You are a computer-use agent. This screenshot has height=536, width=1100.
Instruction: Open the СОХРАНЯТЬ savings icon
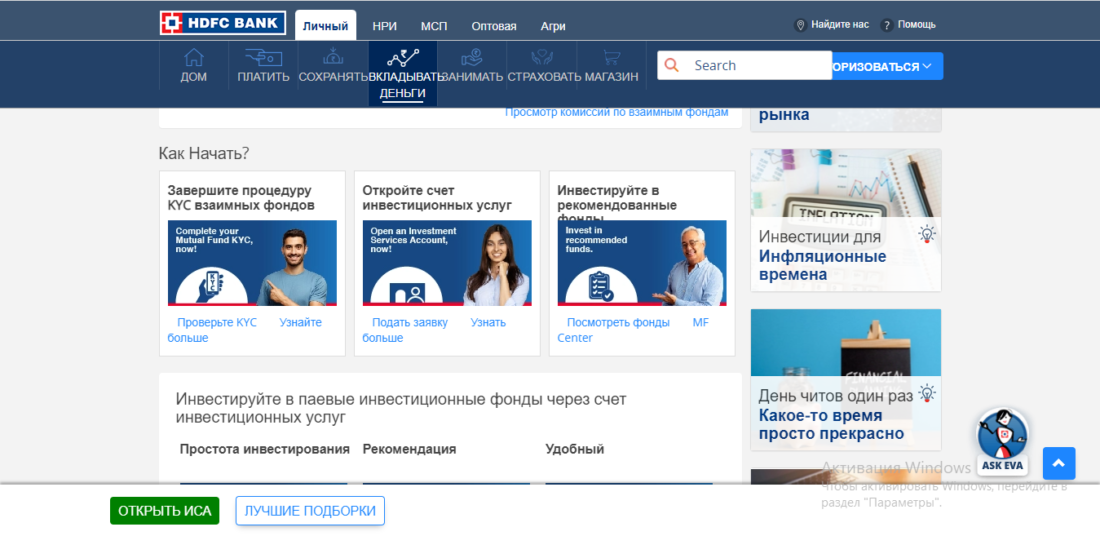coord(333,58)
